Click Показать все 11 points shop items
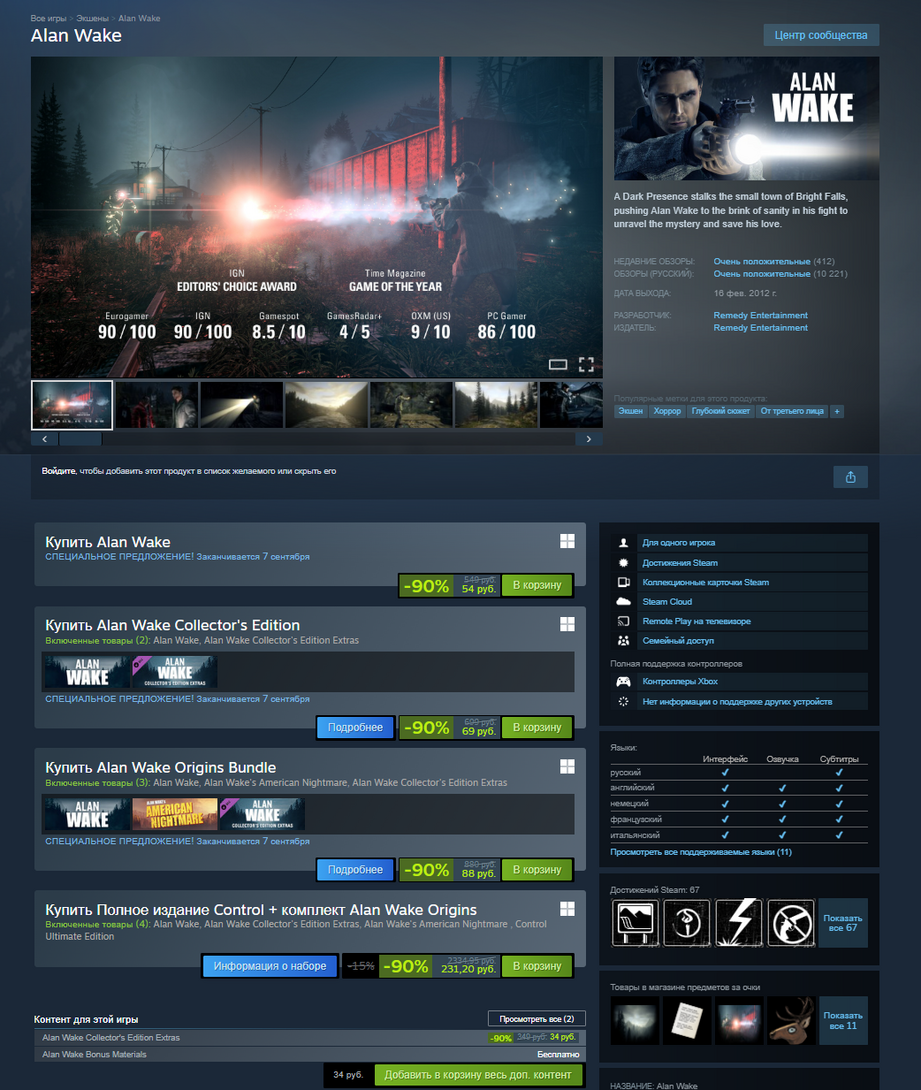This screenshot has height=1090, width=921. pyautogui.click(x=842, y=1020)
